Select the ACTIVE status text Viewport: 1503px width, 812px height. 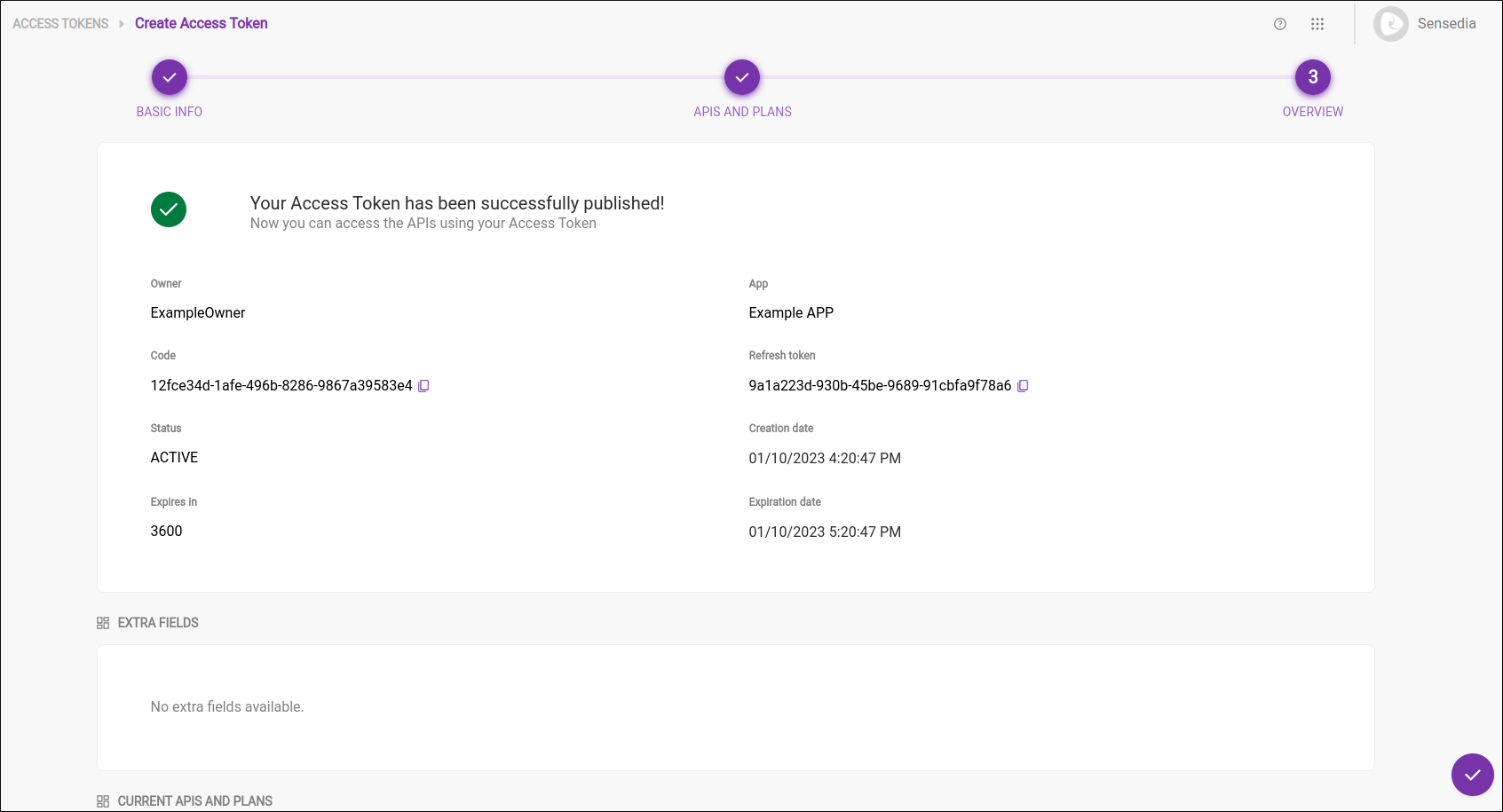174,457
